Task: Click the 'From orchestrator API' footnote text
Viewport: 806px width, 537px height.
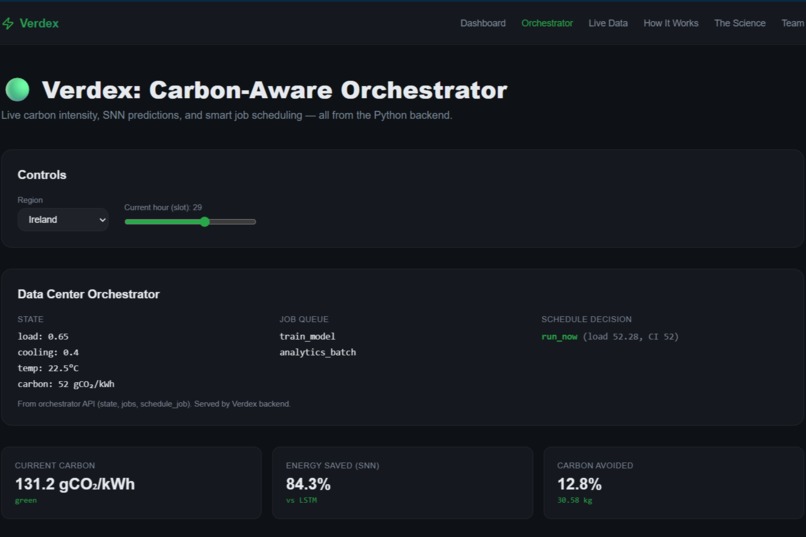Action: [x=154, y=404]
